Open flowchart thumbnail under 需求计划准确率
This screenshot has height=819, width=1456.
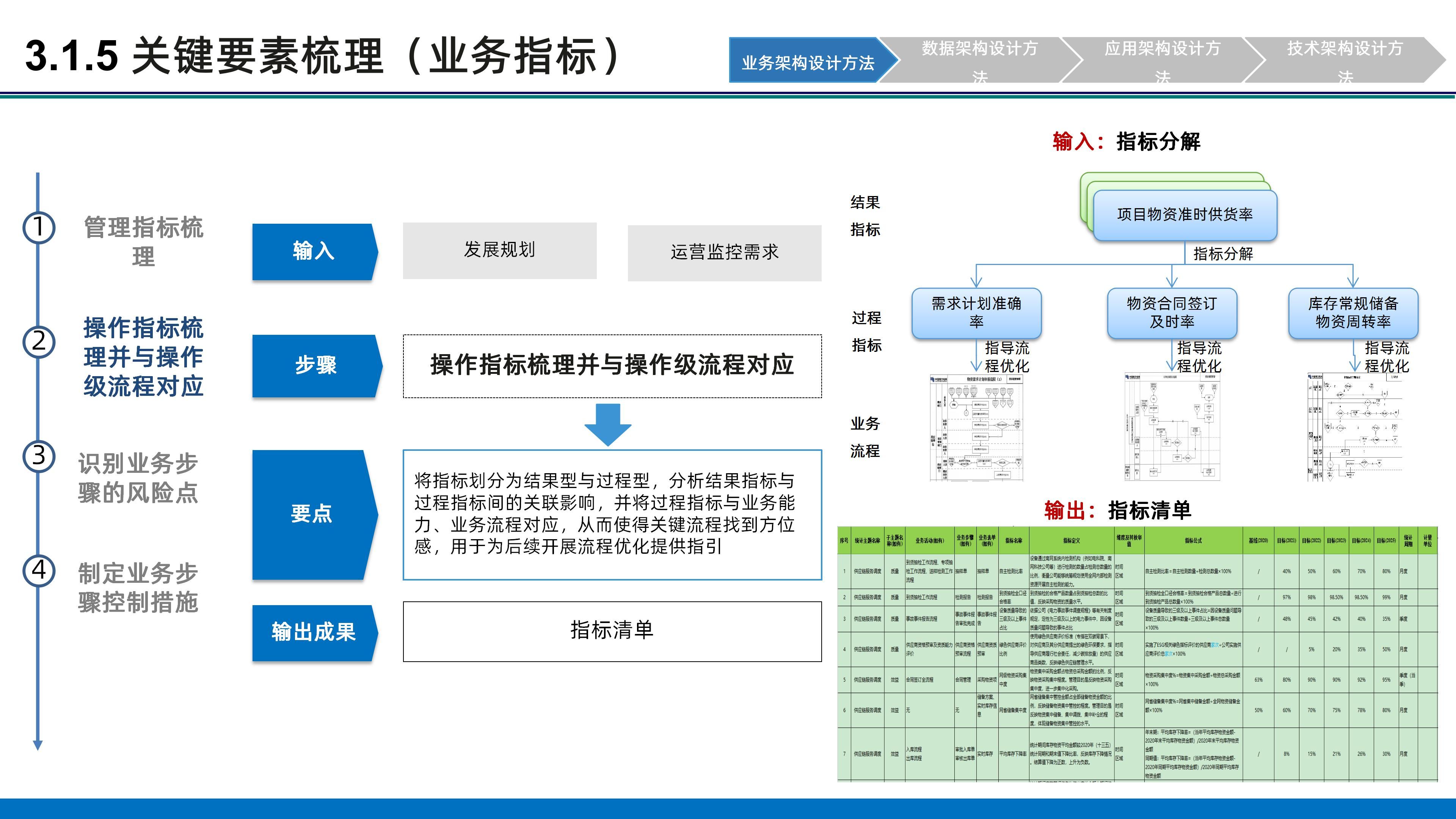(x=976, y=428)
